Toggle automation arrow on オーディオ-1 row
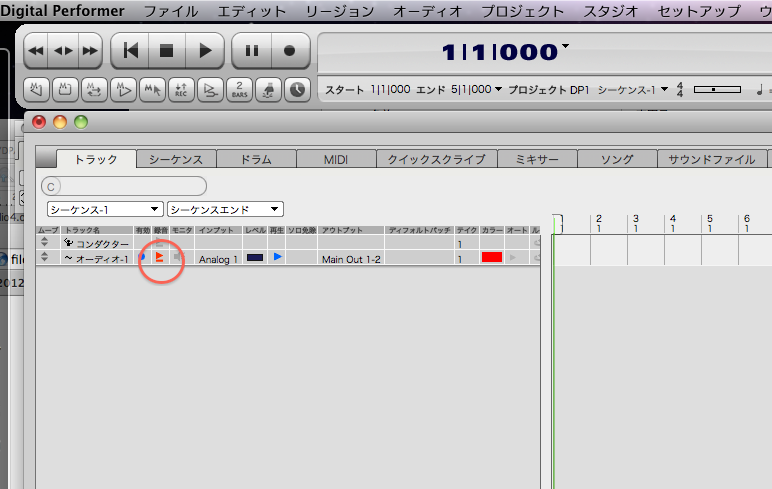This screenshot has width=772, height=489. (513, 258)
